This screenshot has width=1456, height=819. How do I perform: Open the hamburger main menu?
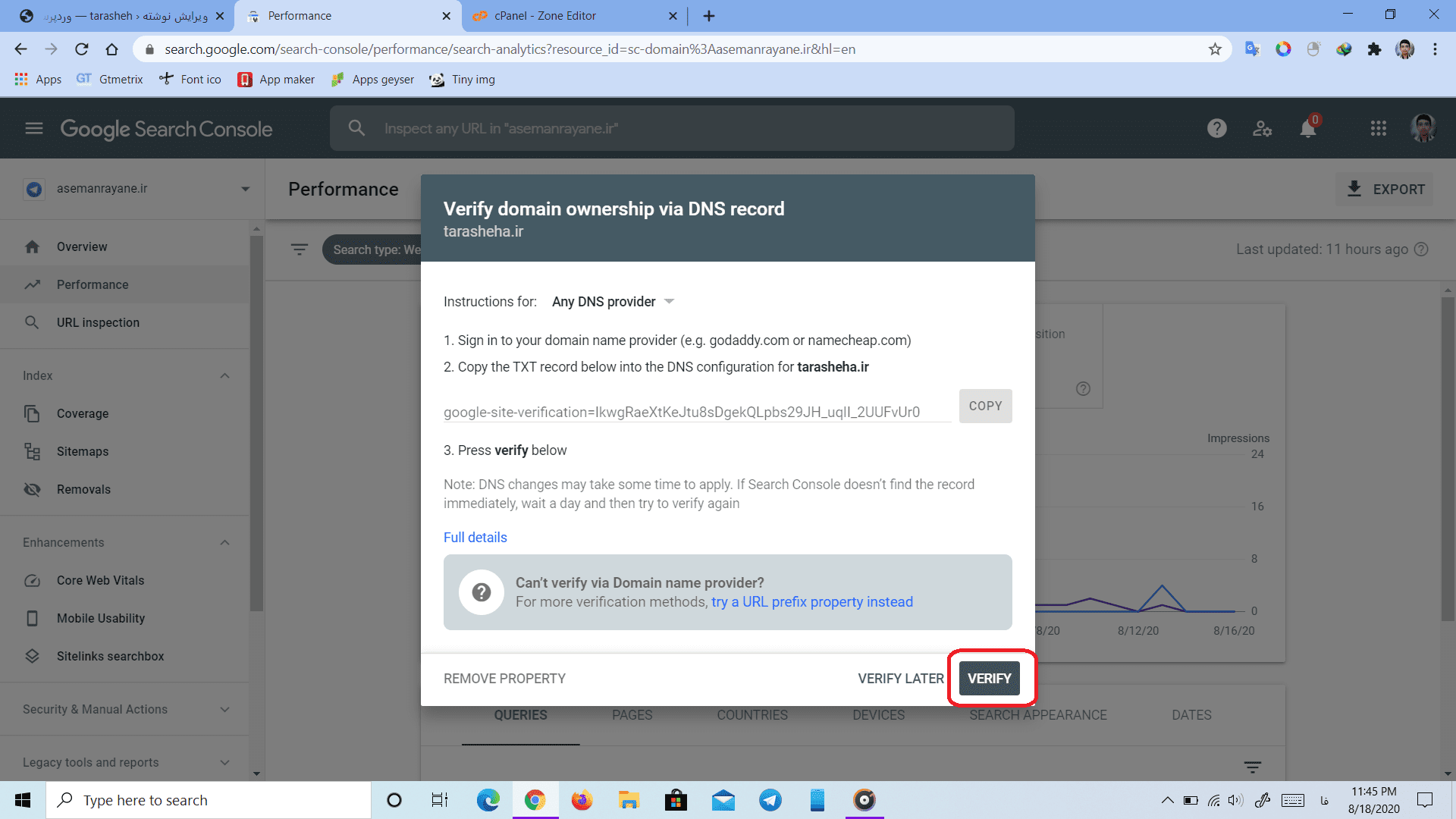[x=34, y=129]
